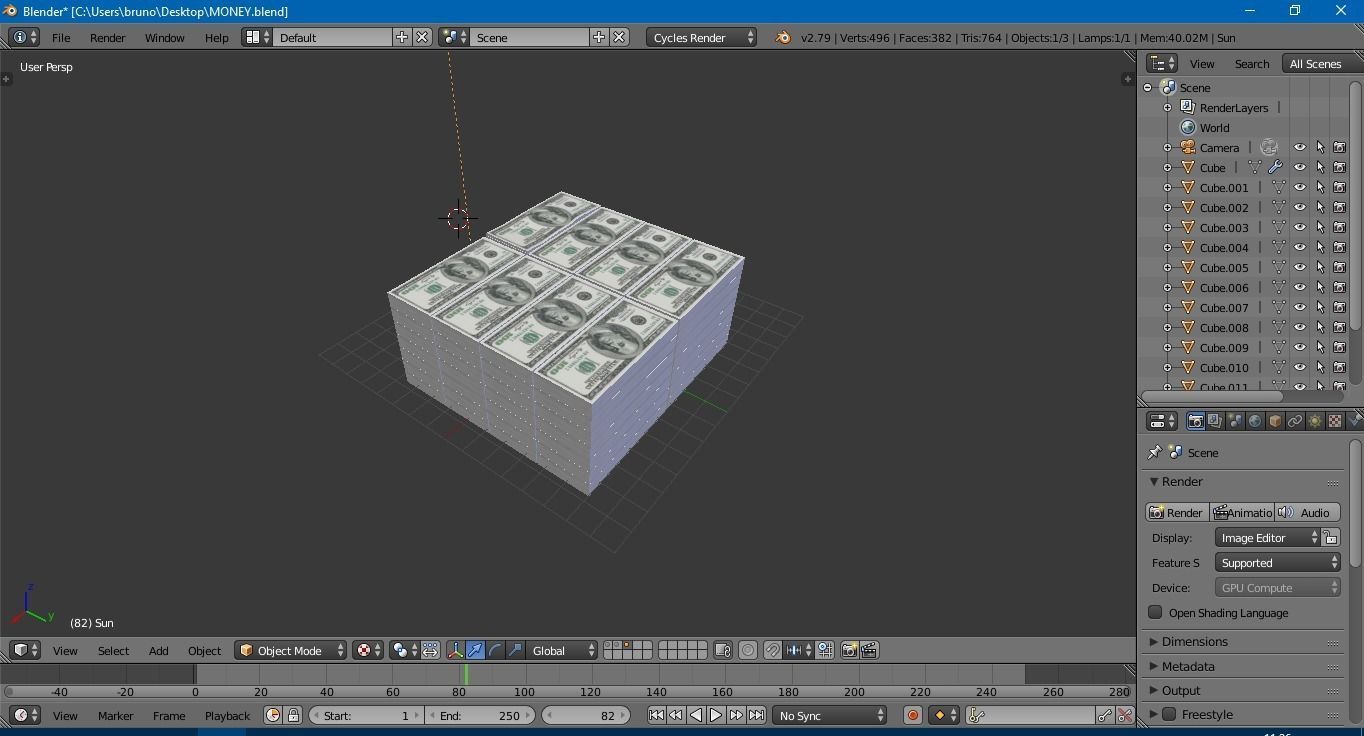Open the Global transform orientation dropdown
Screen dimensions: 1364x736
[x=562, y=650]
